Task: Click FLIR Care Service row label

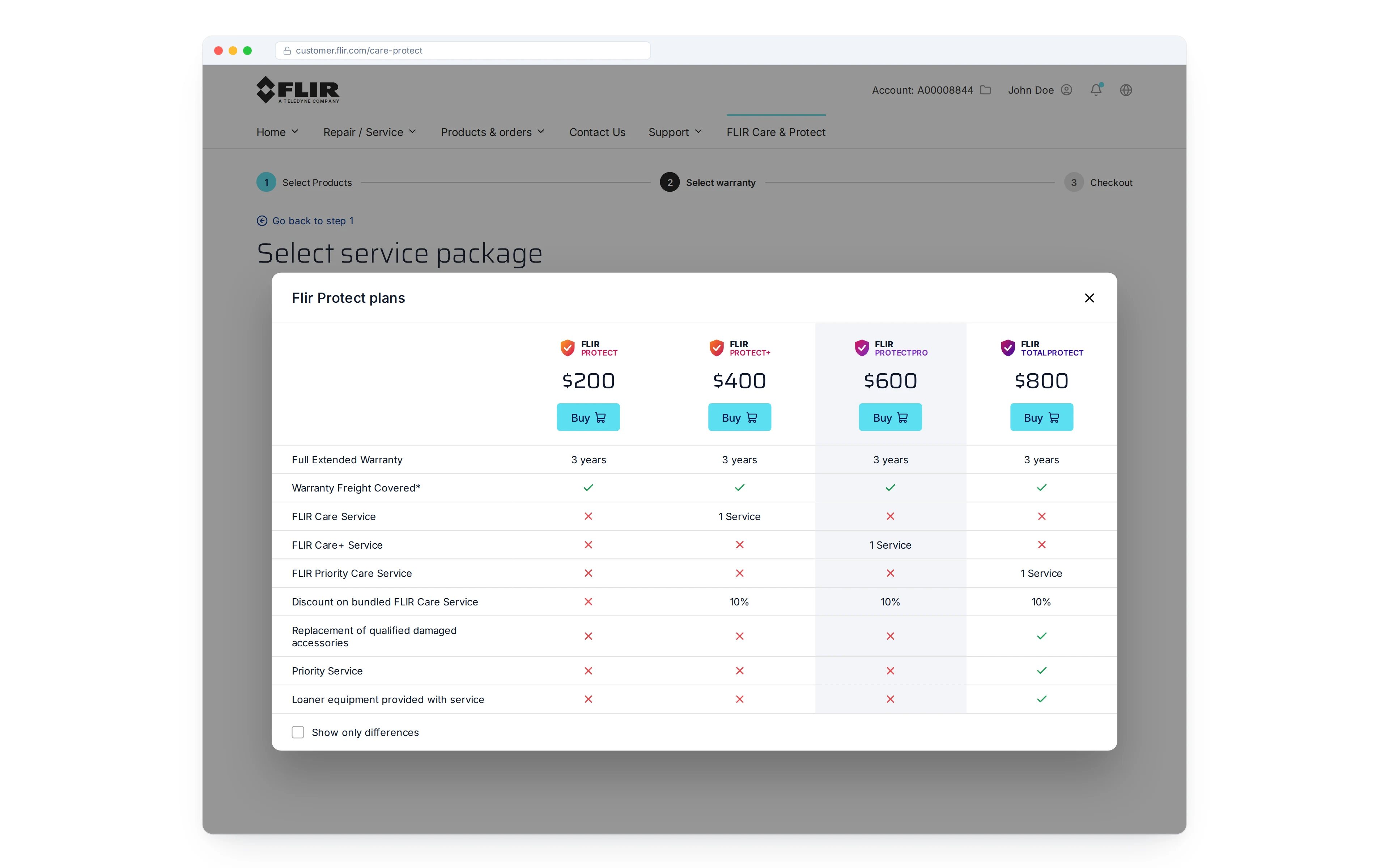Action: click(x=334, y=517)
